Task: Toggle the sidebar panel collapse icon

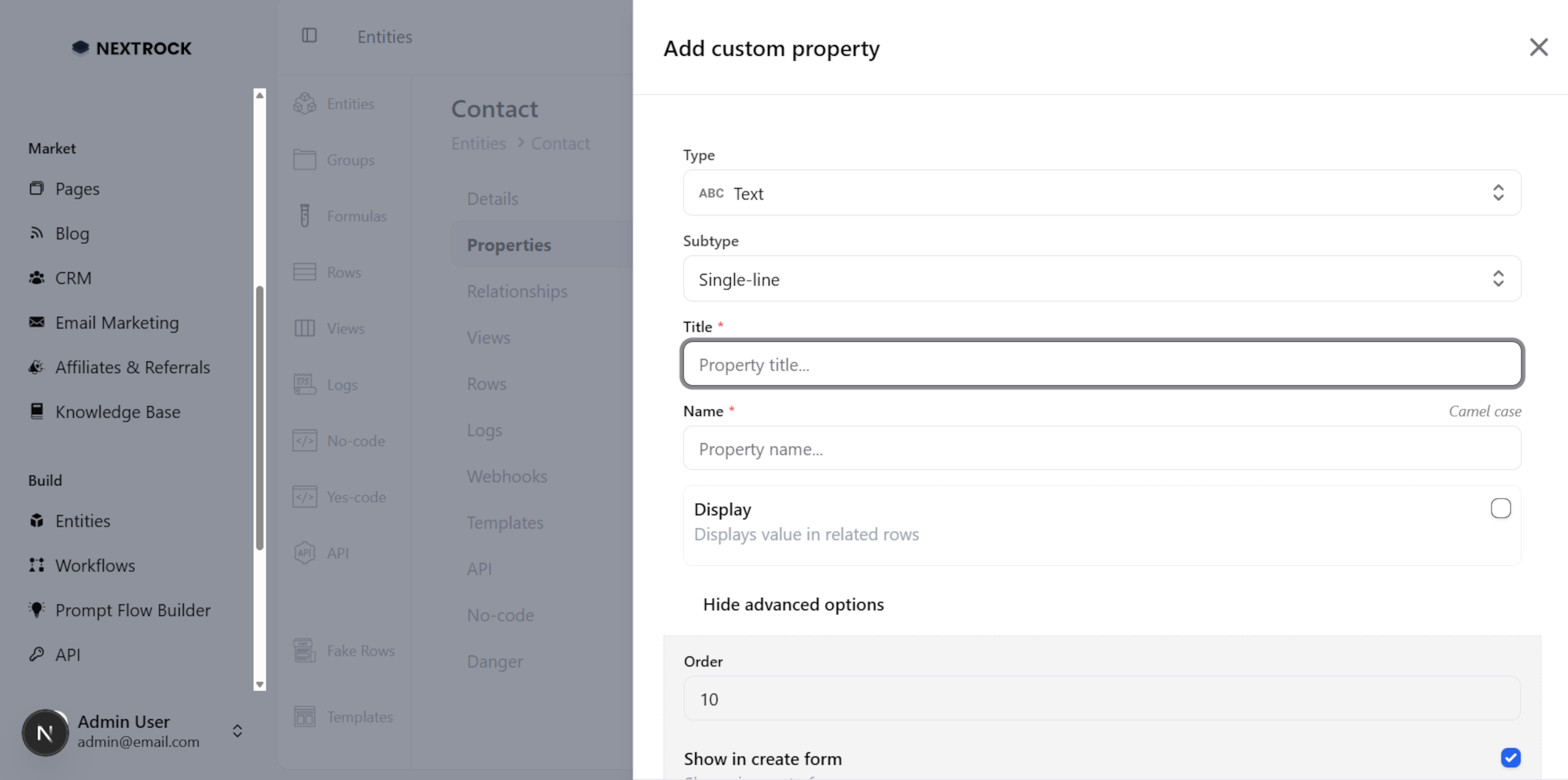Action: 309,36
